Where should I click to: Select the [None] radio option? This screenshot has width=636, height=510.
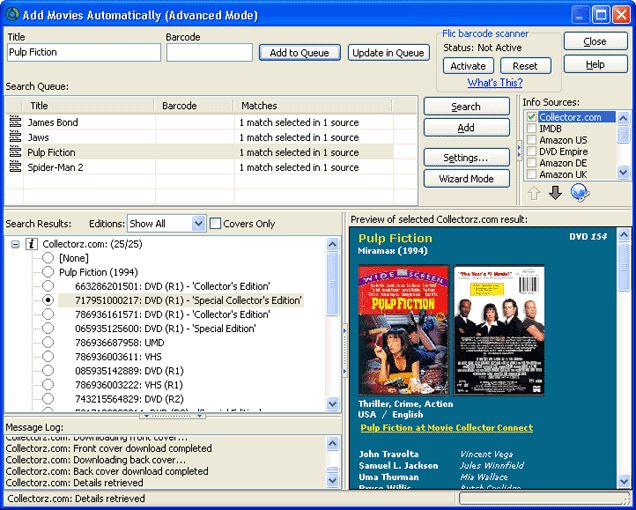click(48, 258)
